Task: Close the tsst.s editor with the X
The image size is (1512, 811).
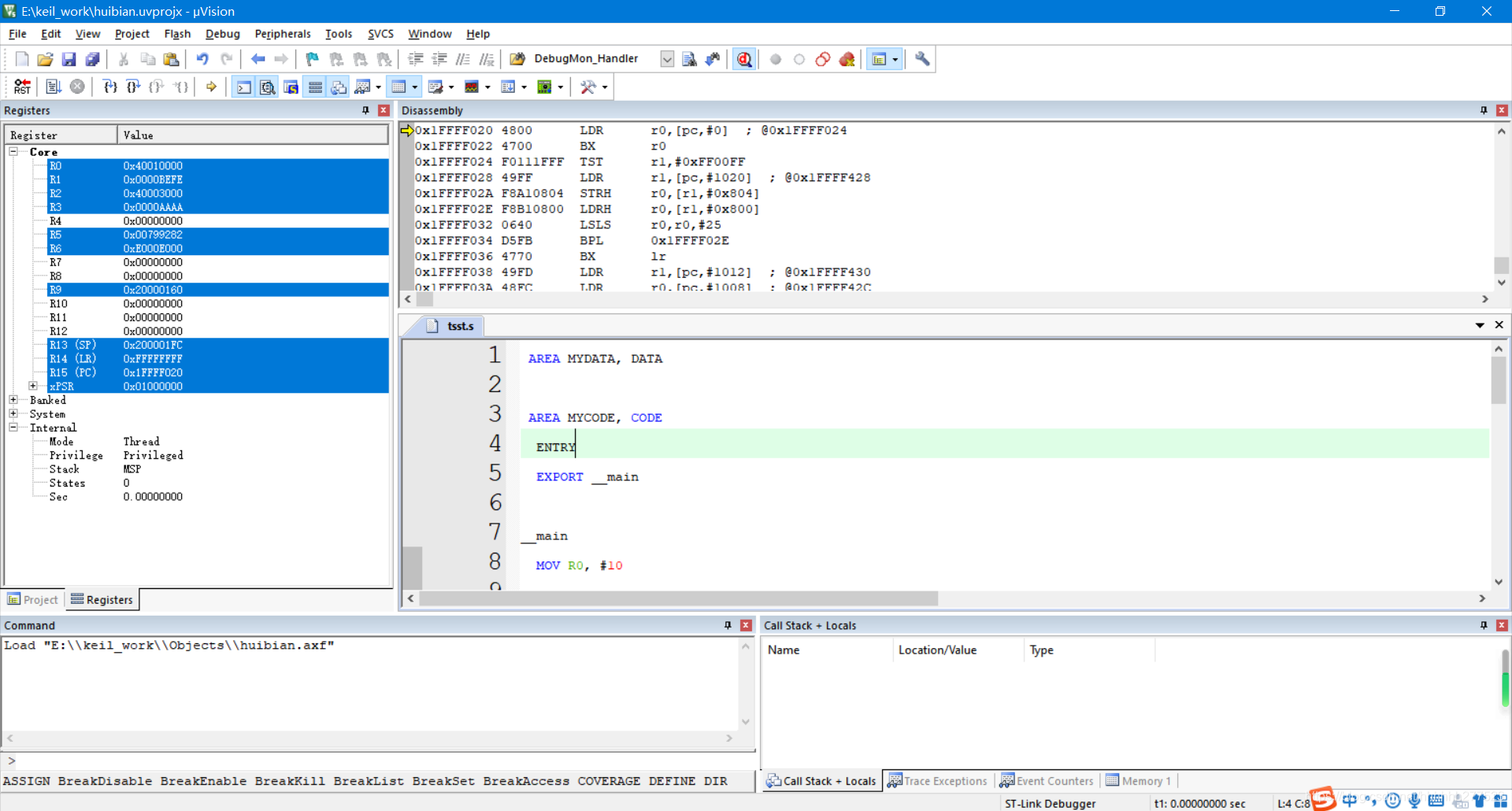Action: [1499, 325]
